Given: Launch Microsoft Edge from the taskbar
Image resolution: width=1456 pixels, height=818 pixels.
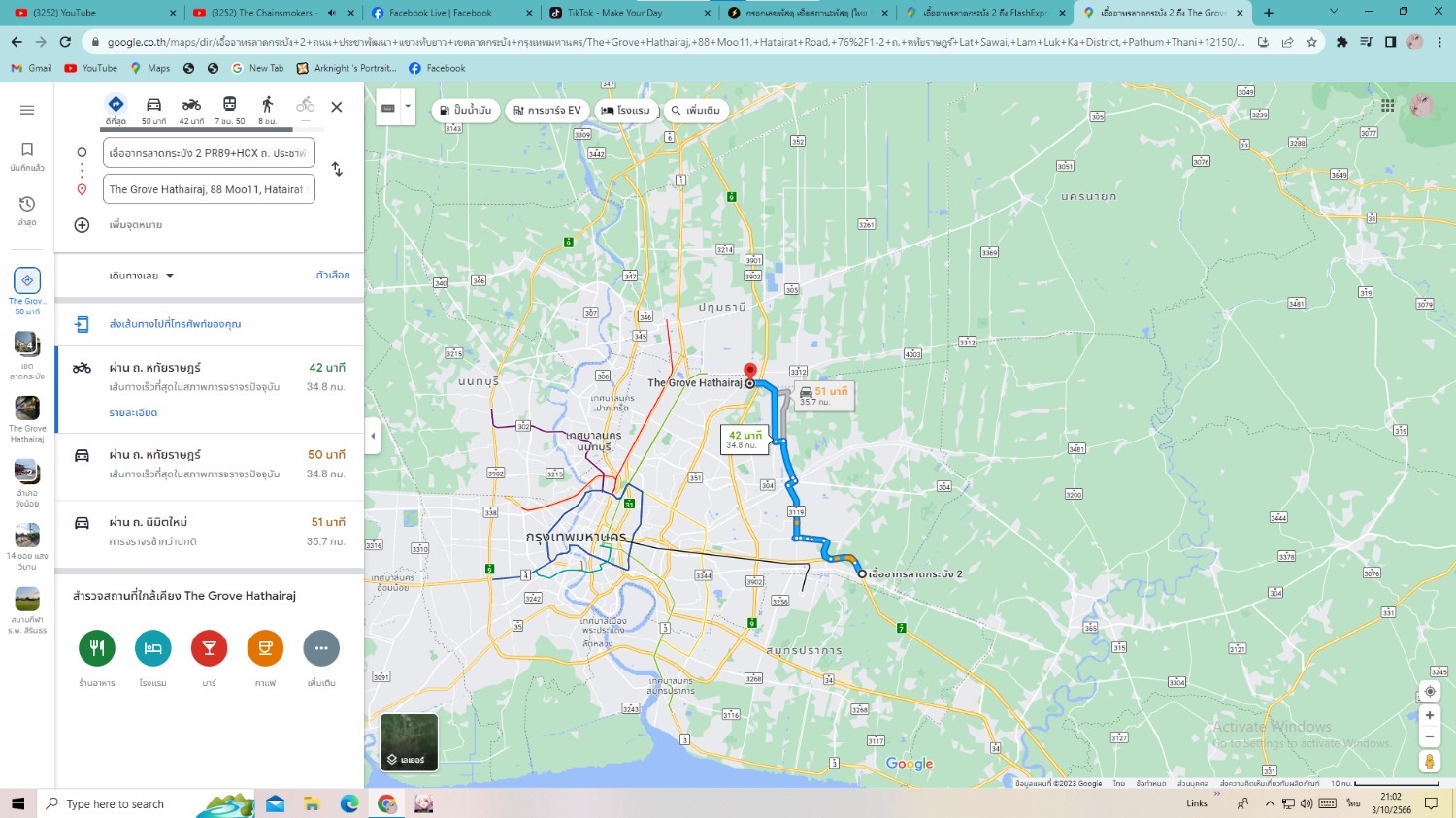Looking at the screenshot, I should click(349, 803).
